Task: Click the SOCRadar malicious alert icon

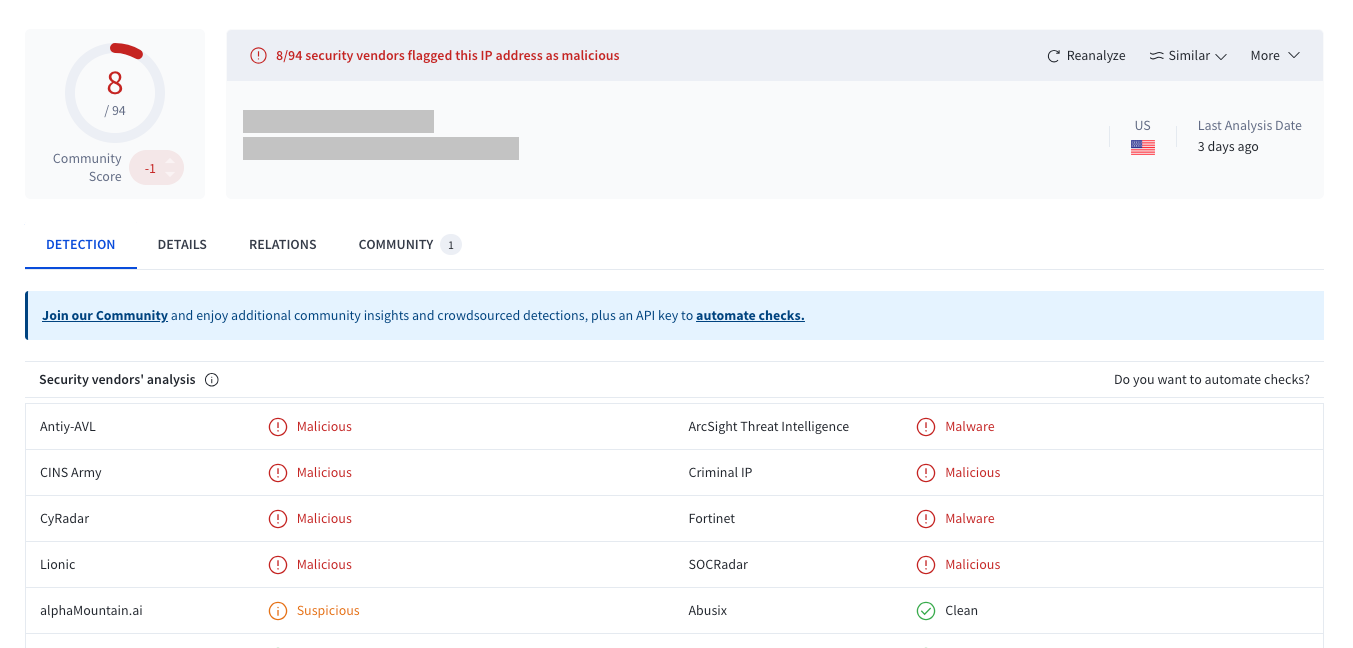Action: pos(926,565)
